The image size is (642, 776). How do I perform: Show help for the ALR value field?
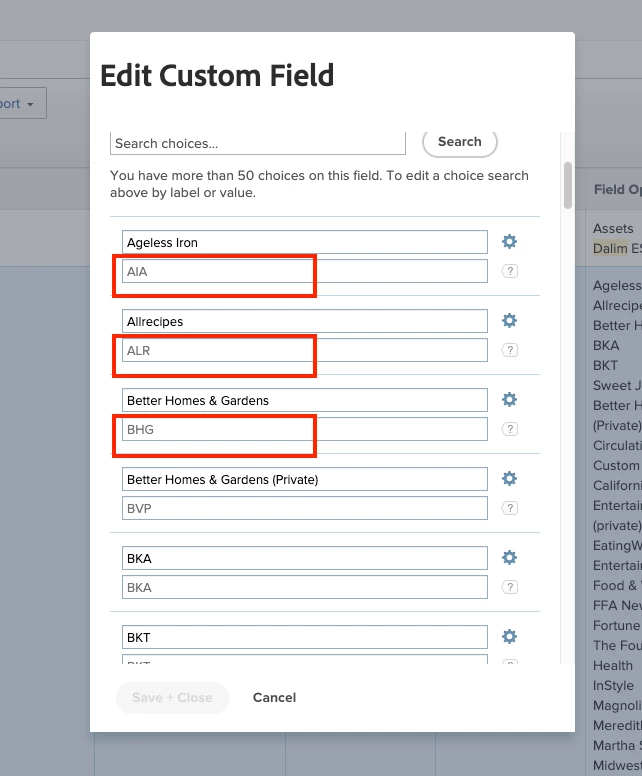[510, 350]
